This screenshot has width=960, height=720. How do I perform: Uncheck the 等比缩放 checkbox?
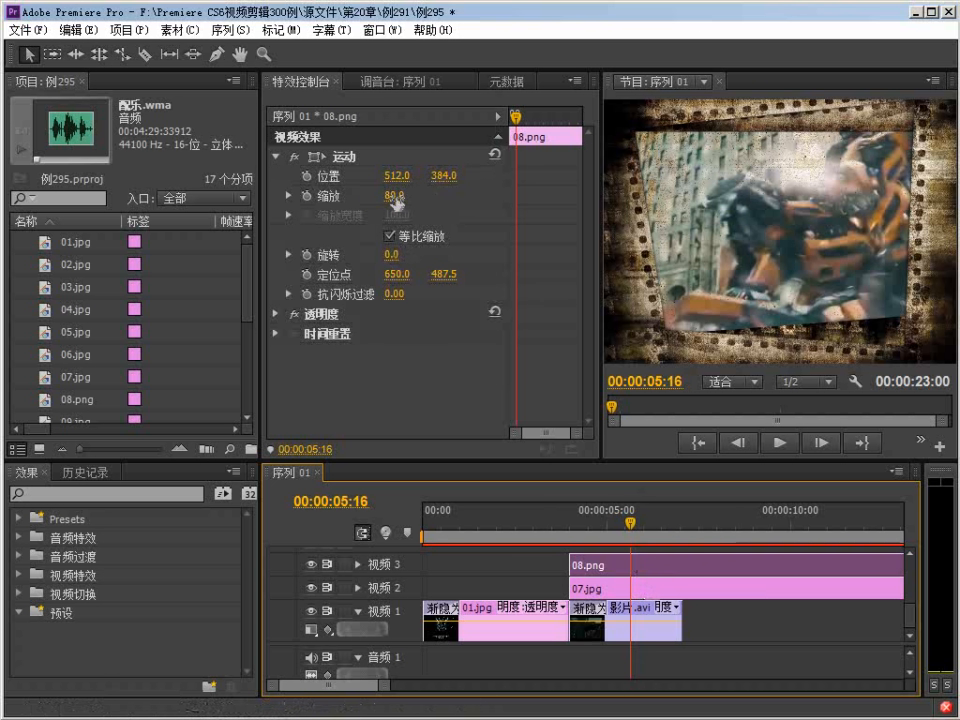point(390,237)
